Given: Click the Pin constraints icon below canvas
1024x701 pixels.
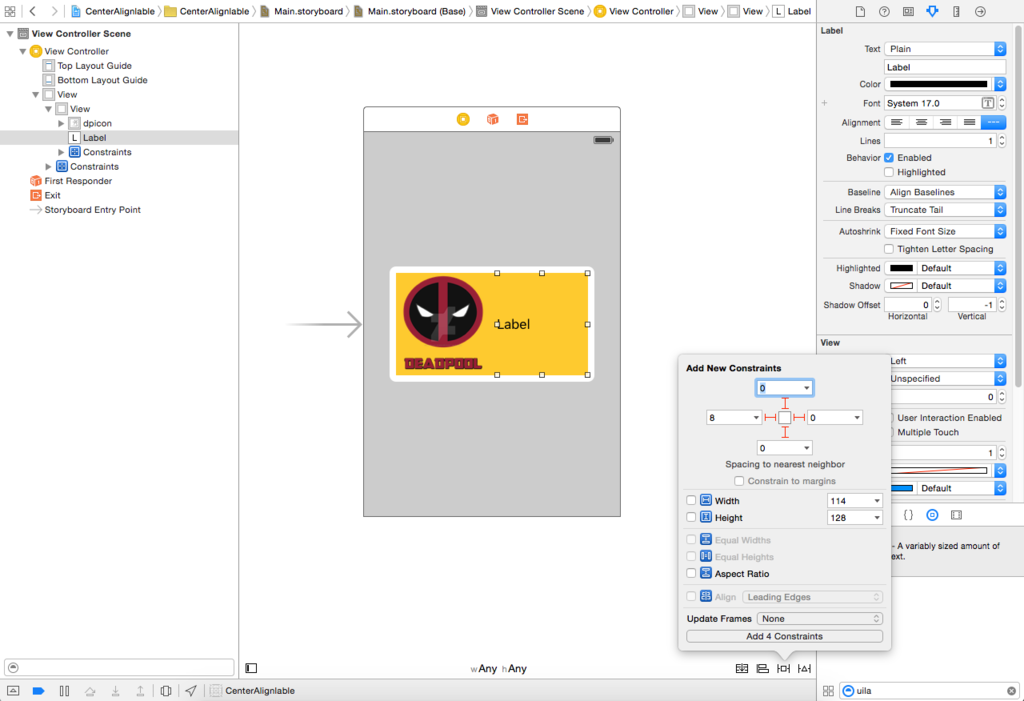Looking at the screenshot, I should coord(783,668).
